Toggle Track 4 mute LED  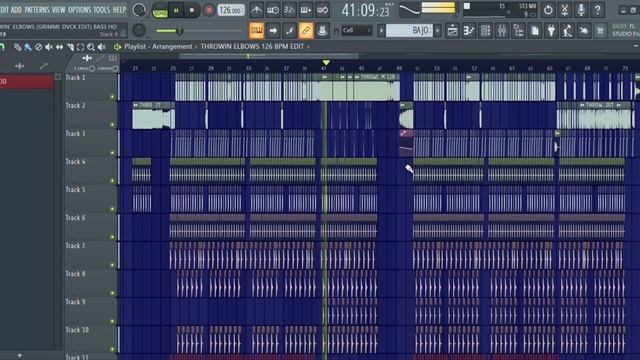pyautogui.click(x=113, y=181)
